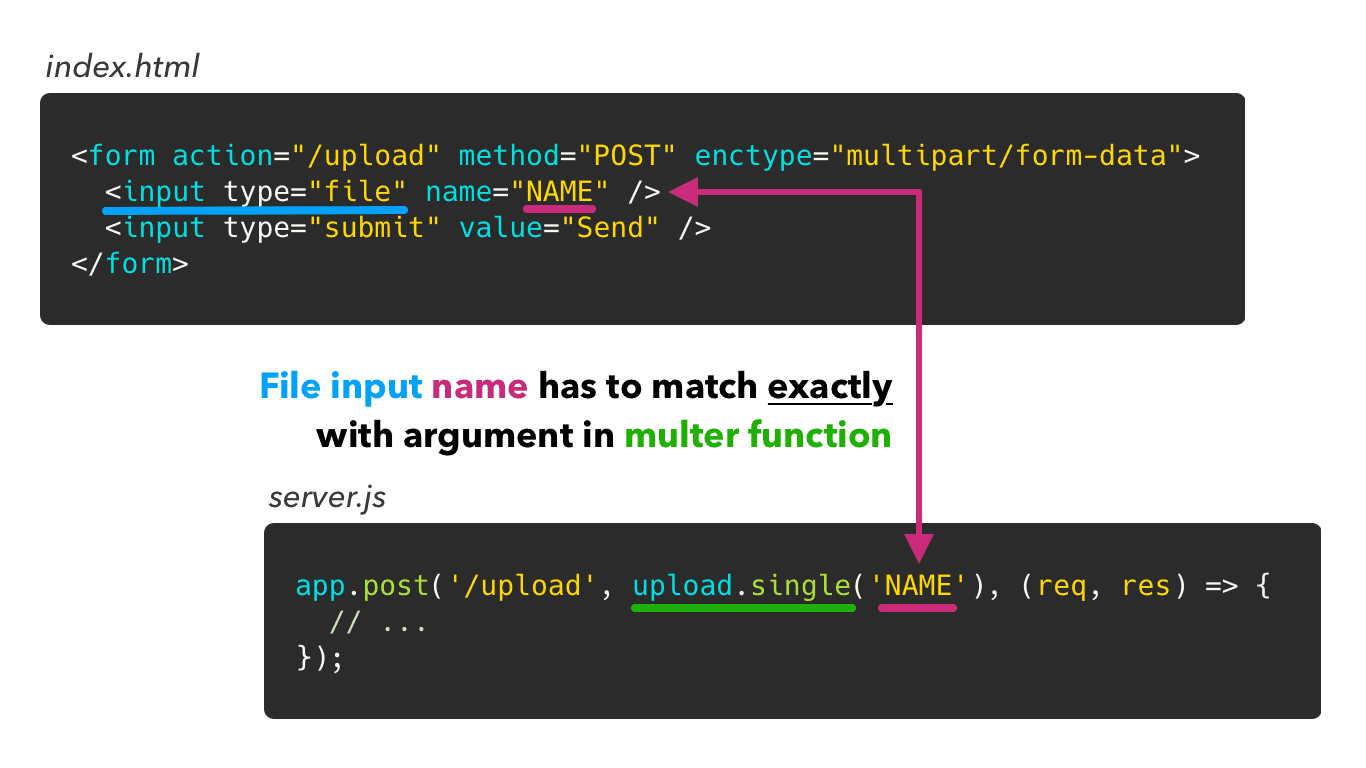Click the "submit" type value in the second input
This screenshot has height=768, width=1366.
pyautogui.click(x=374, y=228)
